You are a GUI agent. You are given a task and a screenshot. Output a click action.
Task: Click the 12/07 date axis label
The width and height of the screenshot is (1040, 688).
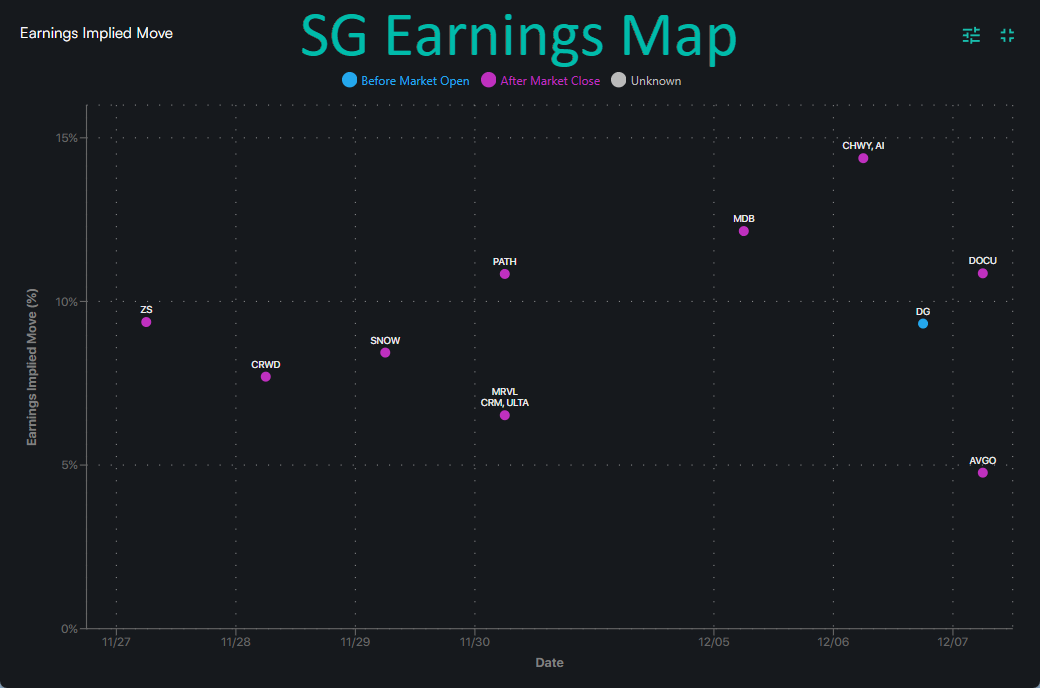(x=952, y=642)
